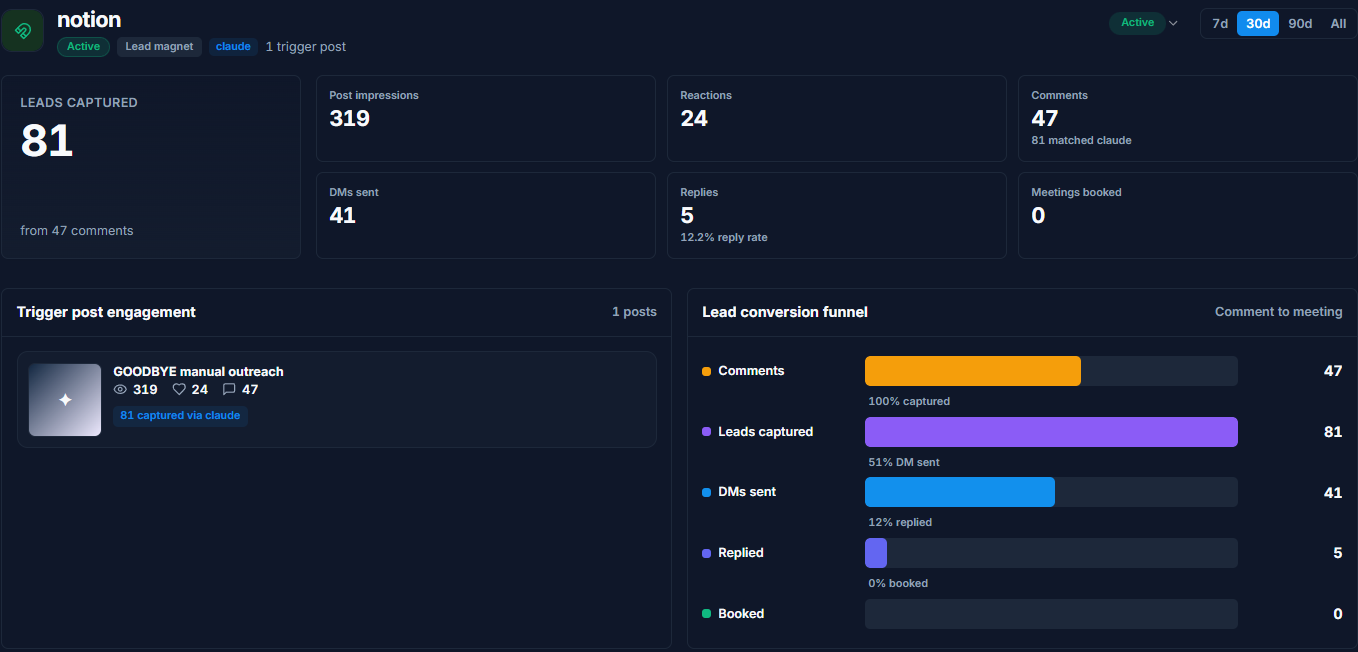The image size is (1358, 652).
Task: Click the green Active badge under the title
Action: pyautogui.click(x=84, y=47)
